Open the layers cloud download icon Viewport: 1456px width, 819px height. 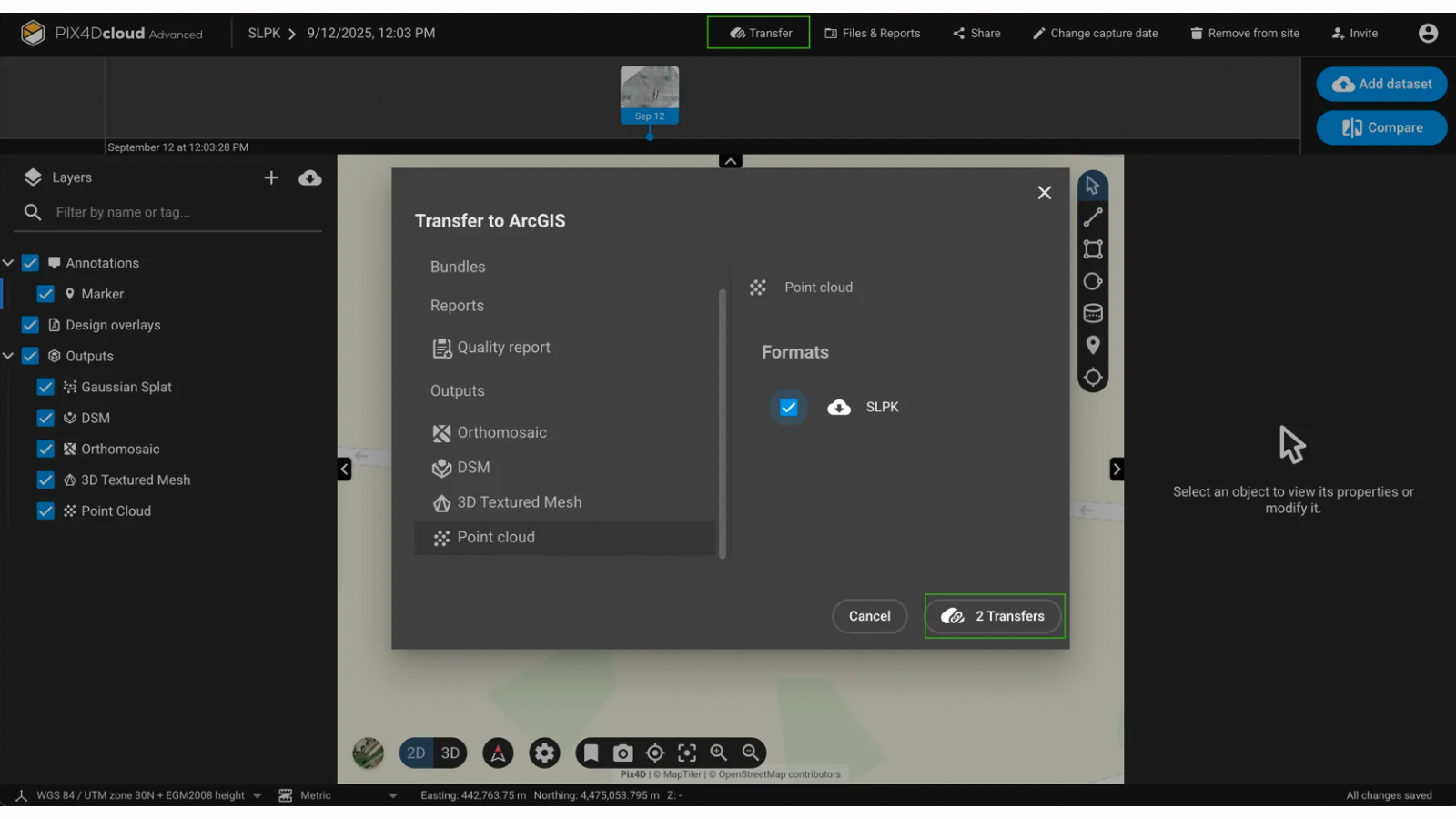309,177
